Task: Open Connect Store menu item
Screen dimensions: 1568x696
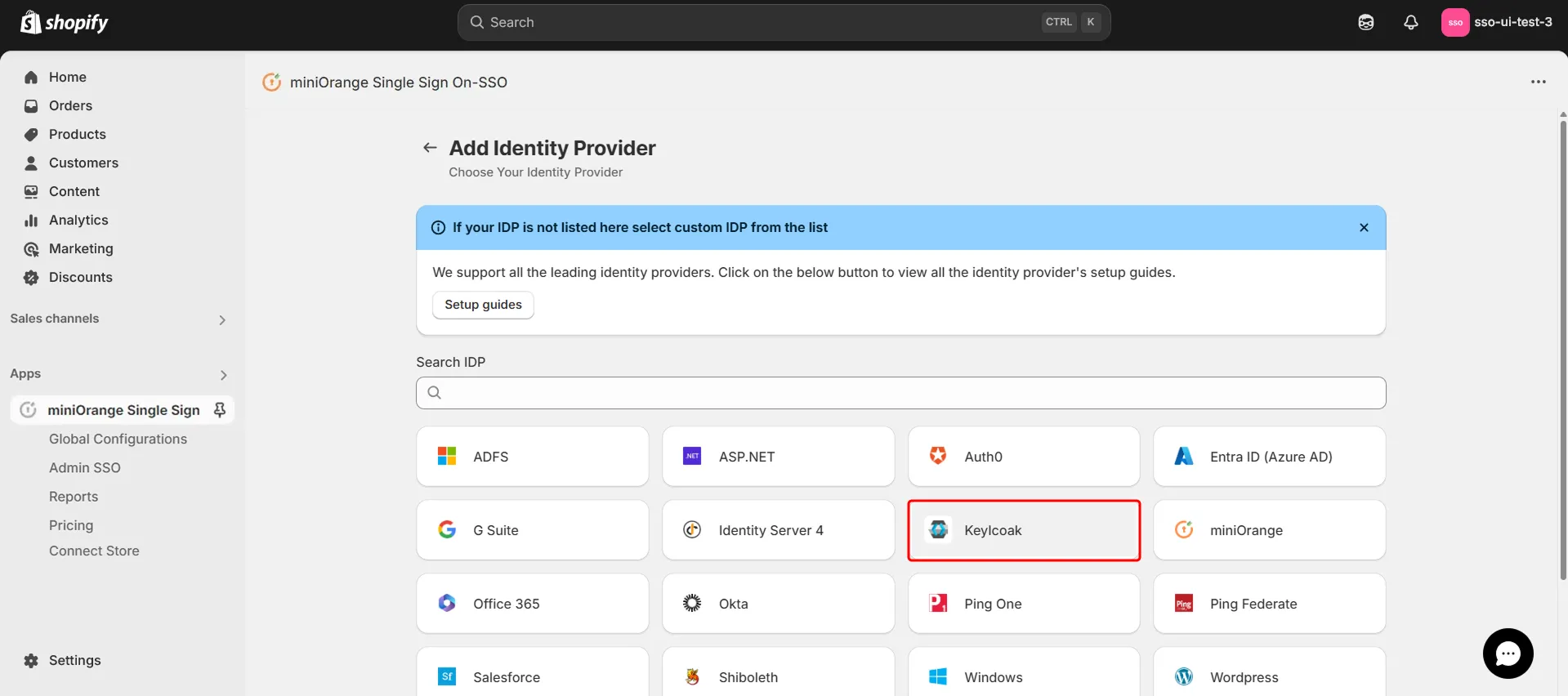Action: point(94,551)
